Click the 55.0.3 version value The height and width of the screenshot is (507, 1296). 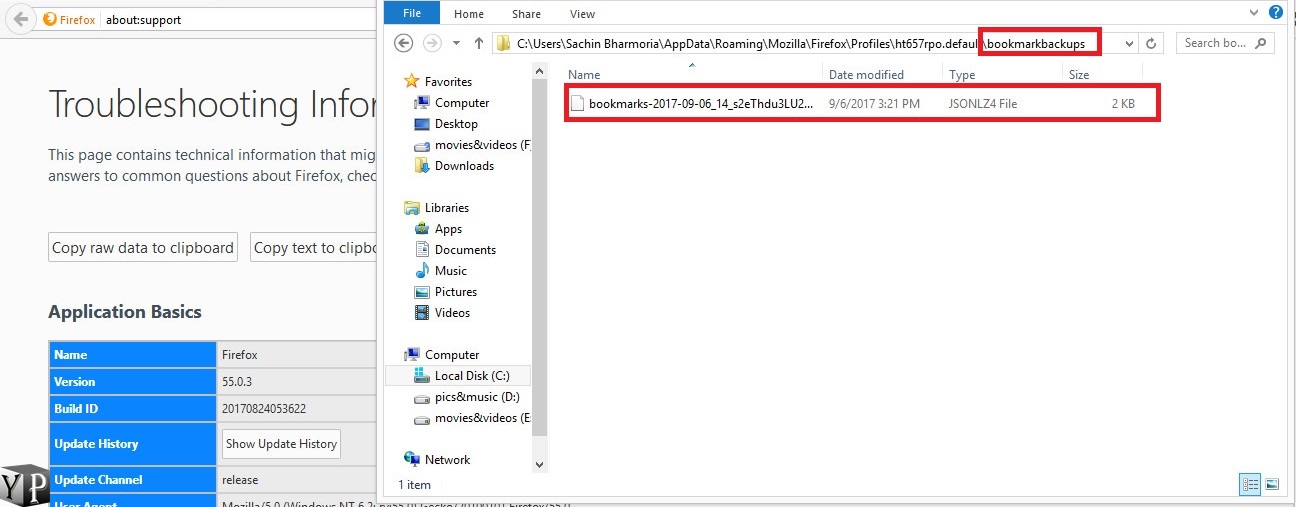point(238,382)
